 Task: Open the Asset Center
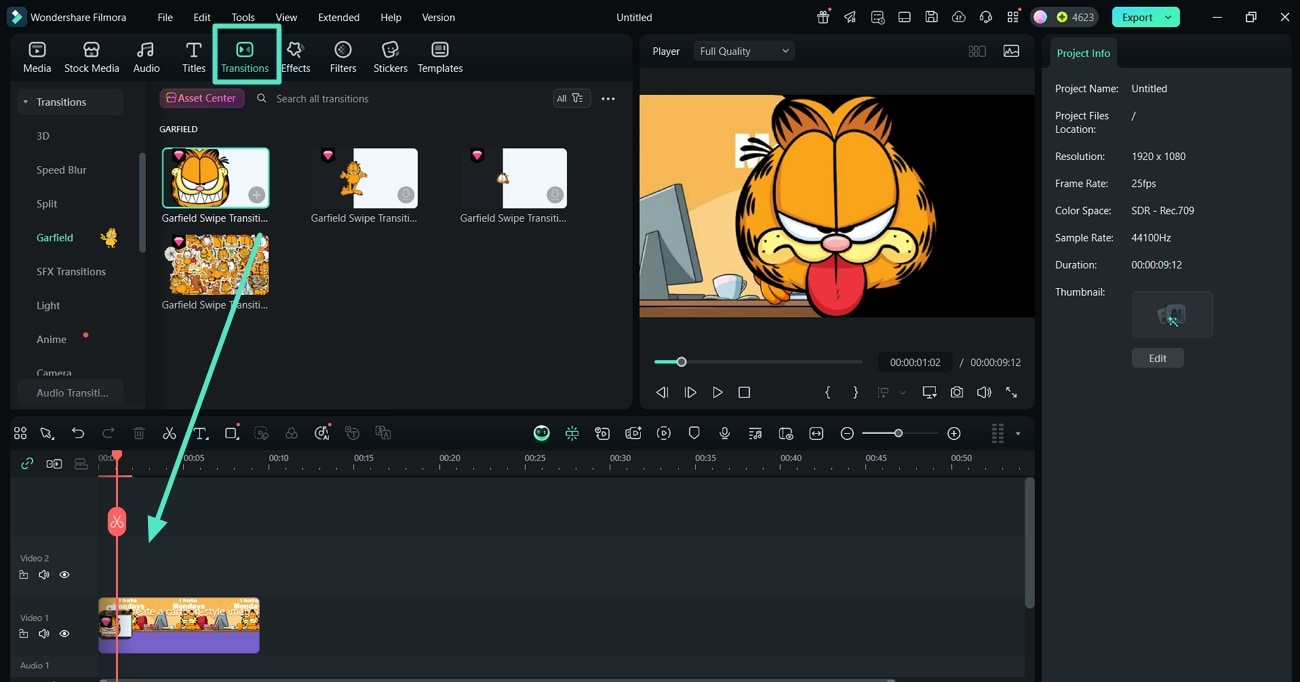[x=202, y=98]
